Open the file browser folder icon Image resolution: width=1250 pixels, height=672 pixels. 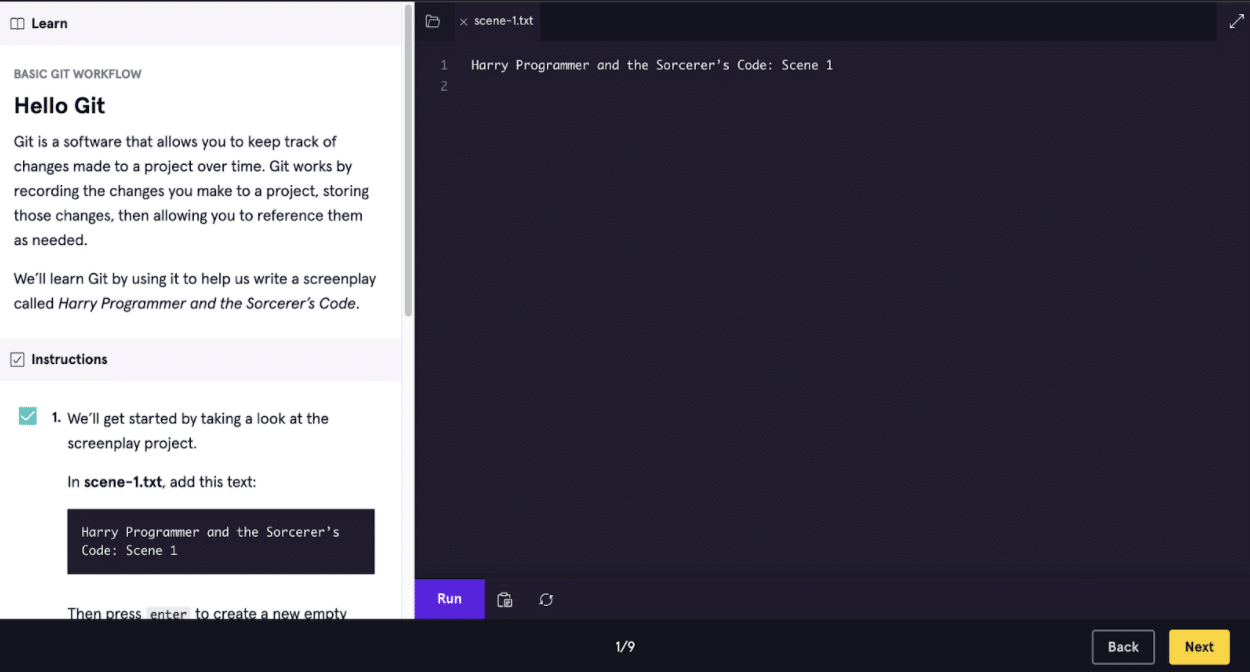430,21
